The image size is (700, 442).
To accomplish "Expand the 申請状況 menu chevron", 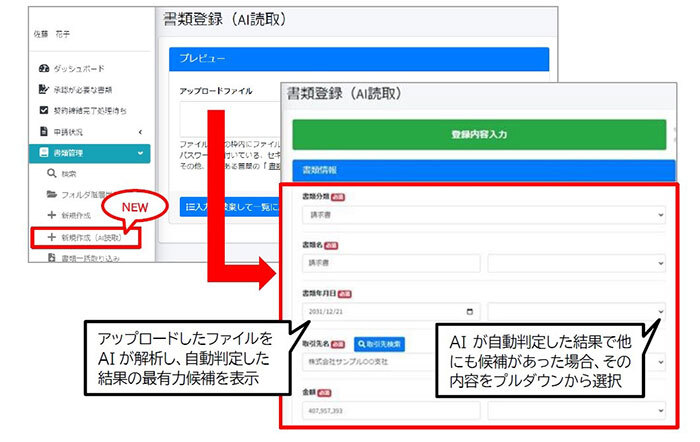I will point(140,131).
